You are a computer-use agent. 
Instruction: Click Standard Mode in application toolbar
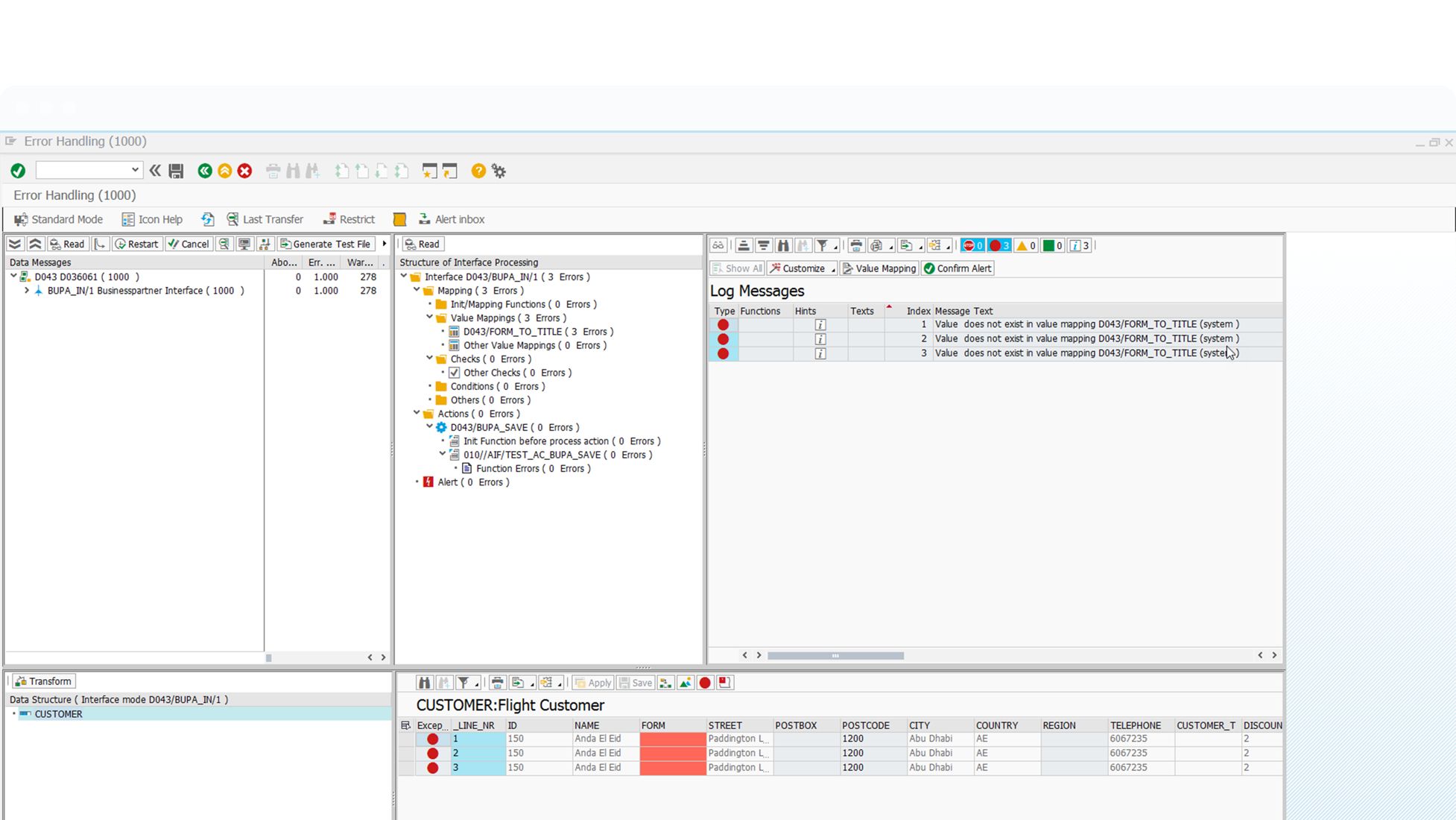point(58,219)
